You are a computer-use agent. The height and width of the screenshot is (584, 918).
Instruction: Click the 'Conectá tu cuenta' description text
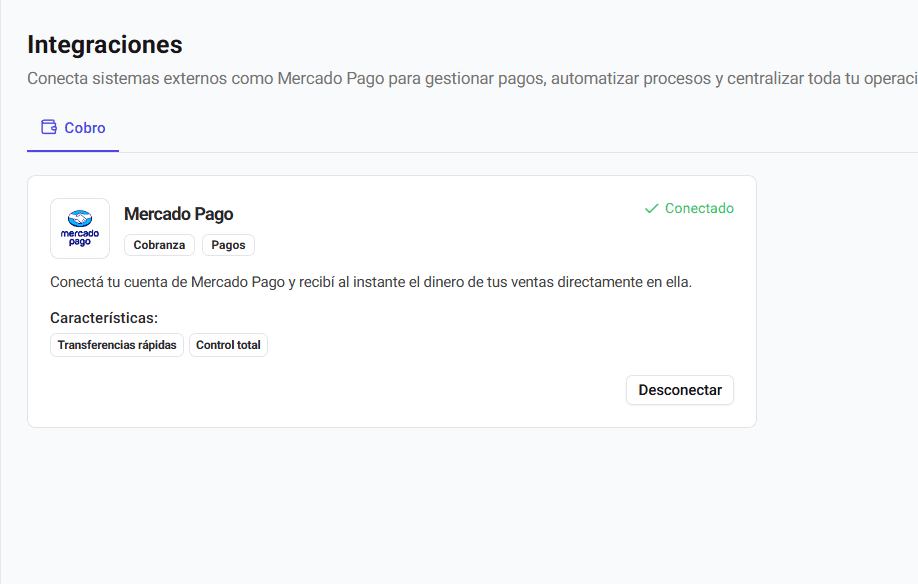[371, 282]
